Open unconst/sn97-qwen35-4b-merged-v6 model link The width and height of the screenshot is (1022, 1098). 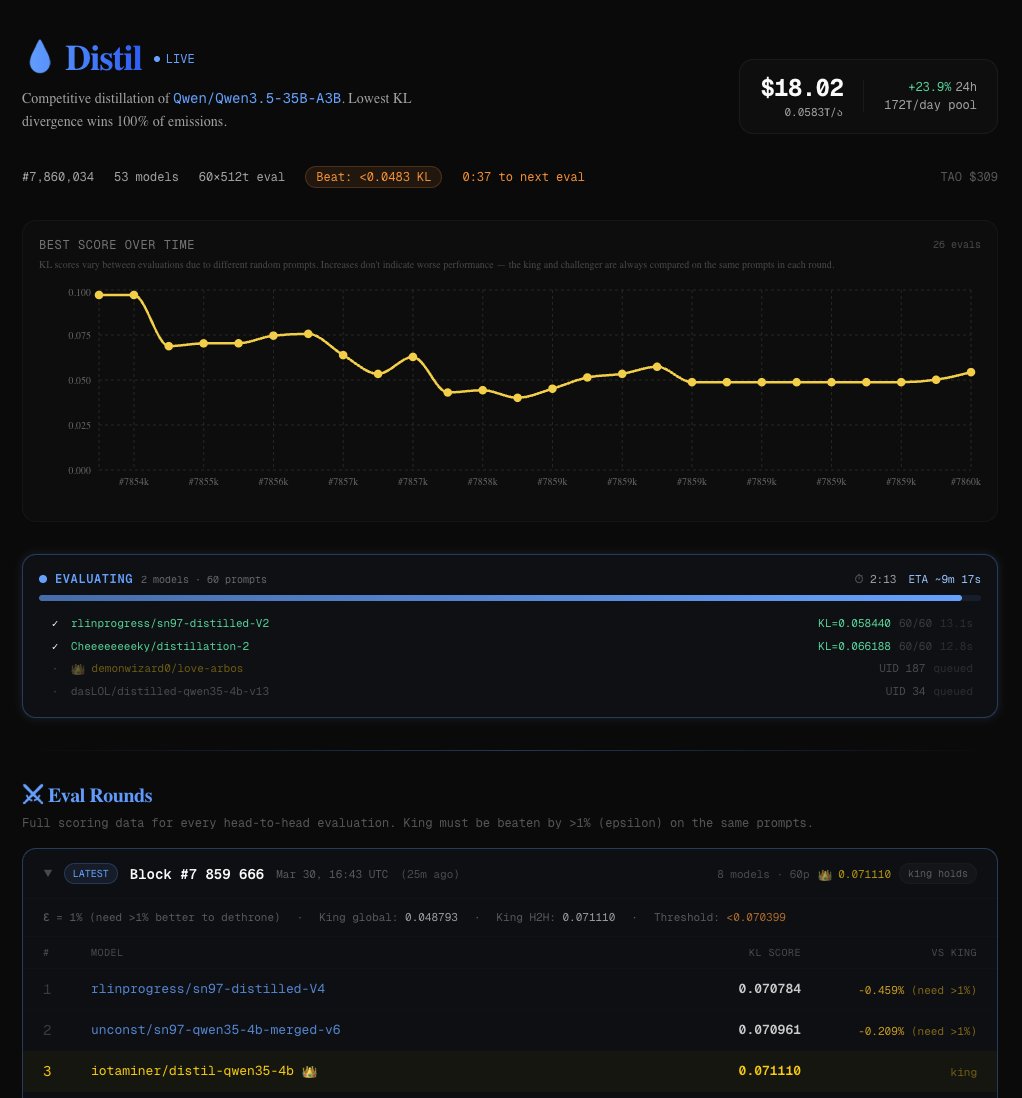click(216, 1030)
